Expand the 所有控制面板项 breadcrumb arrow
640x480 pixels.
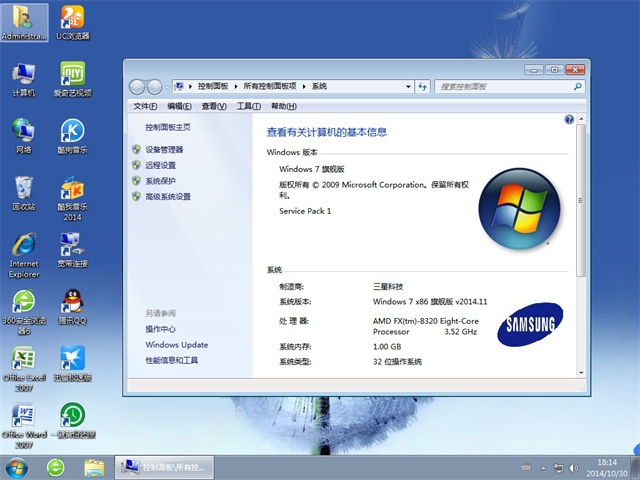[x=304, y=86]
